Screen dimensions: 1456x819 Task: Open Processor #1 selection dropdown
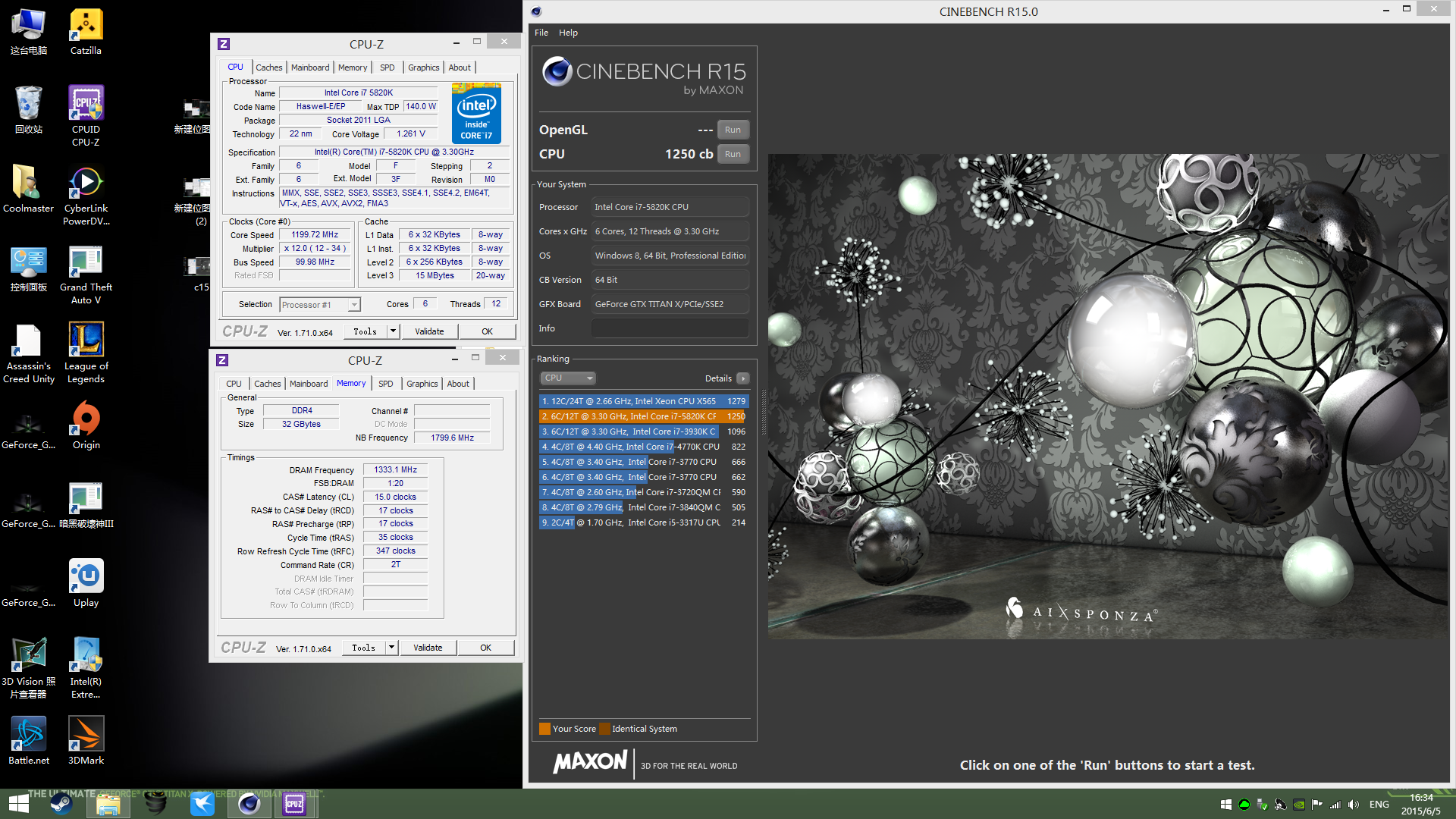(x=319, y=305)
